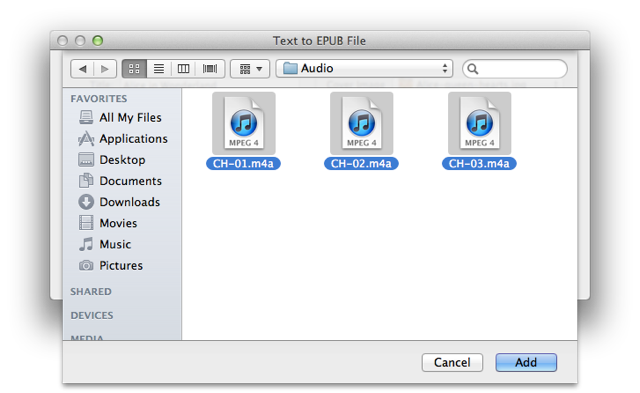Viewport: 640px width, 393px height.
Task: Open the Audio folder path popup
Action: [x=364, y=69]
